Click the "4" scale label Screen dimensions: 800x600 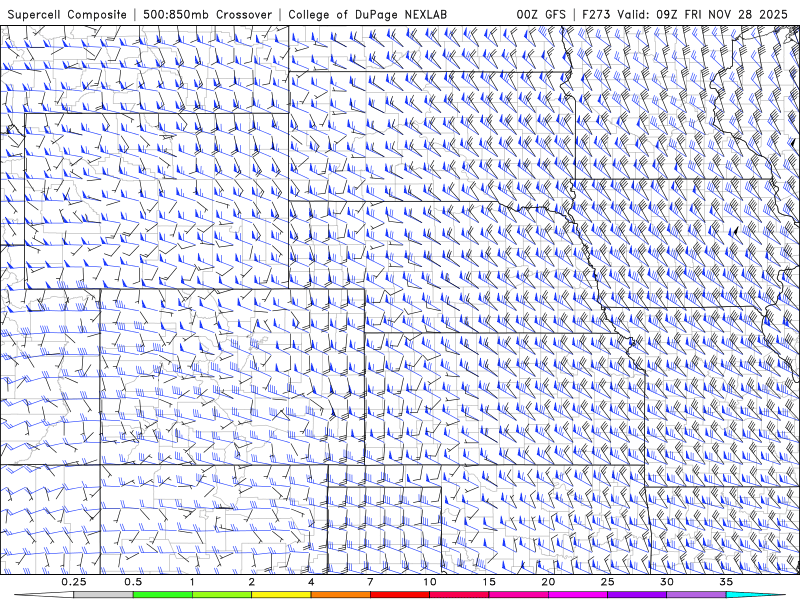tap(311, 582)
